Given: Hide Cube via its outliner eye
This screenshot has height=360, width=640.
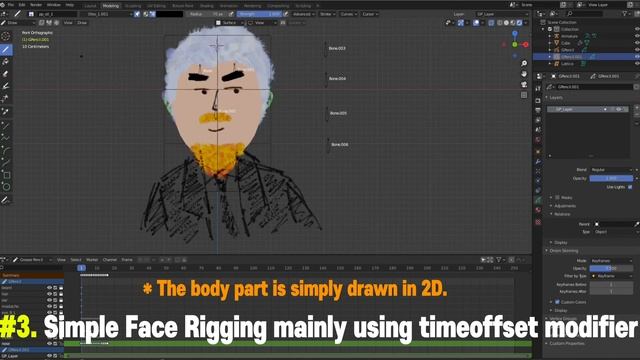Looking at the screenshot, I should pos(637,43).
